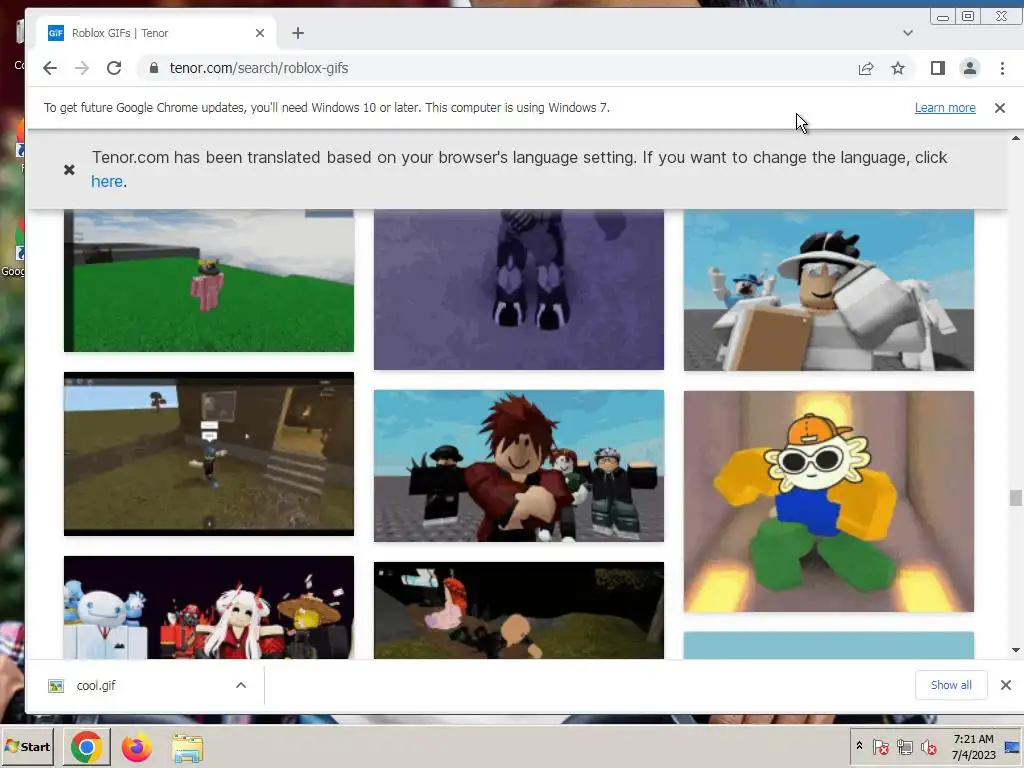Click the taskbar clock showing 7:21 AM

pos(973,747)
